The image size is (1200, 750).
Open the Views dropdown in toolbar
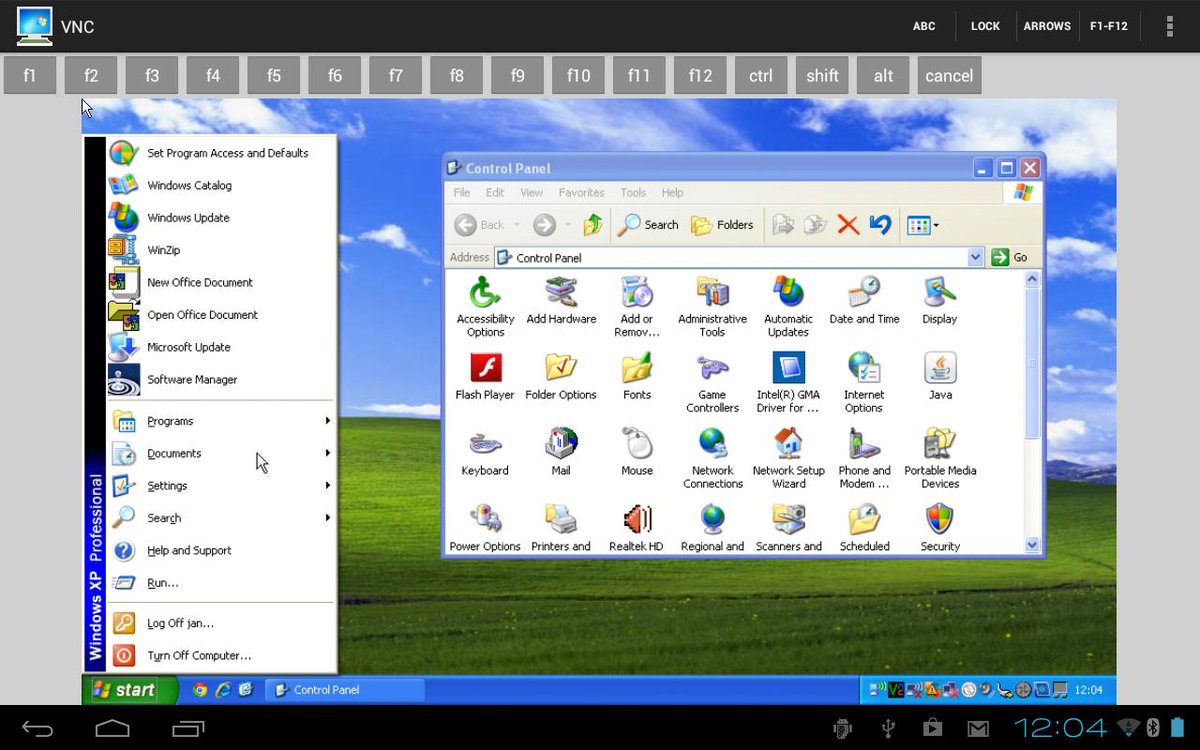922,225
